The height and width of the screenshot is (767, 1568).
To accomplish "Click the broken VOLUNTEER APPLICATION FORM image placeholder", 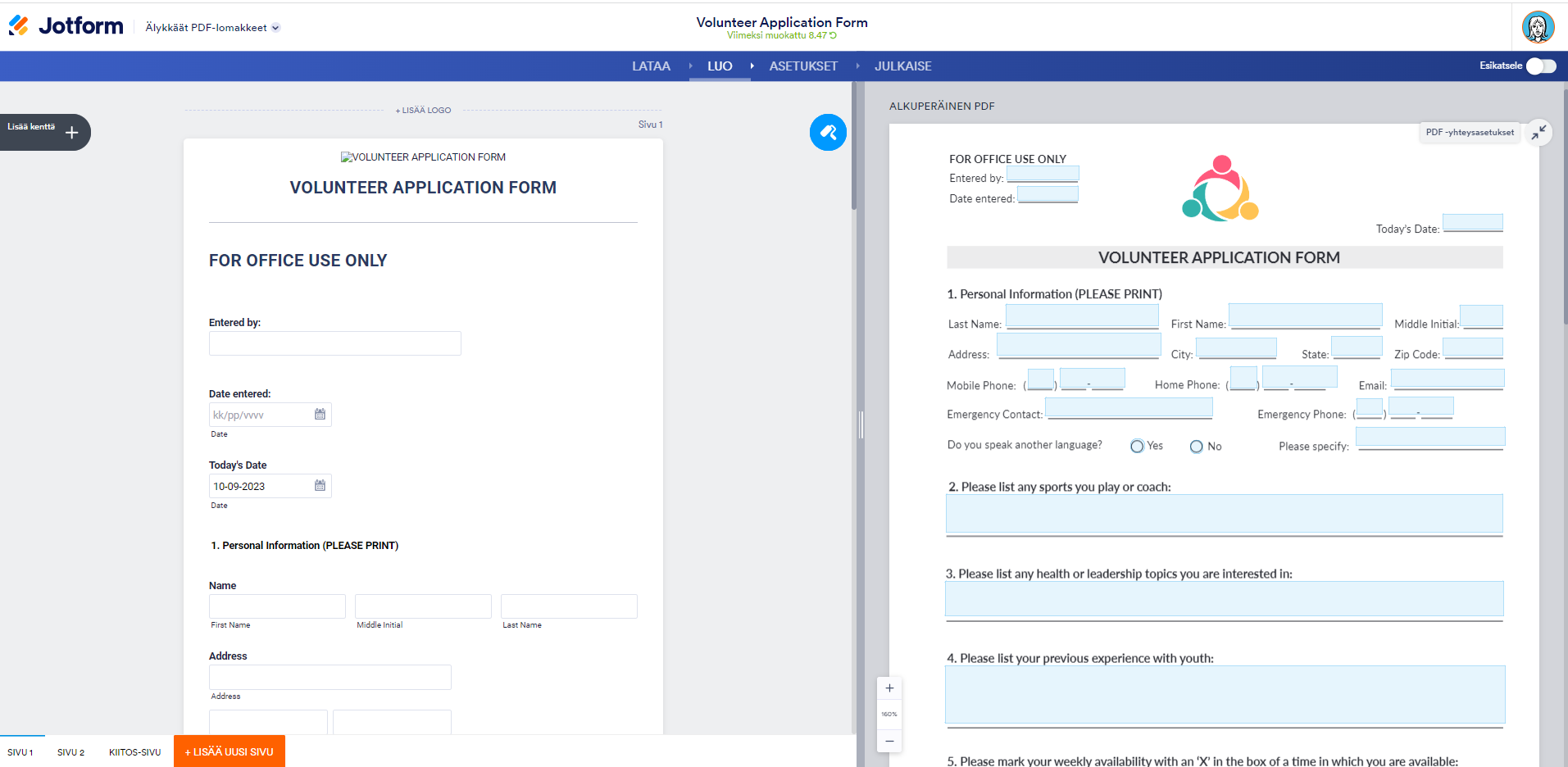I will point(423,157).
